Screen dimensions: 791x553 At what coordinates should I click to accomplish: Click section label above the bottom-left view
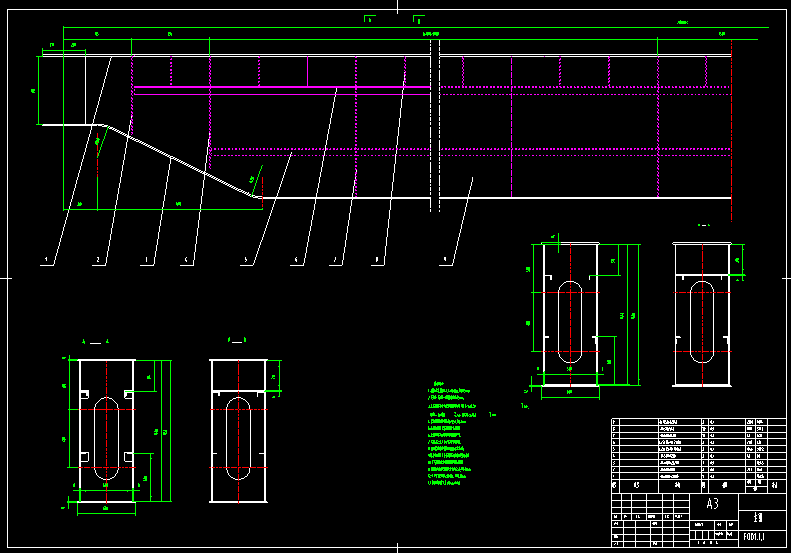(96, 341)
